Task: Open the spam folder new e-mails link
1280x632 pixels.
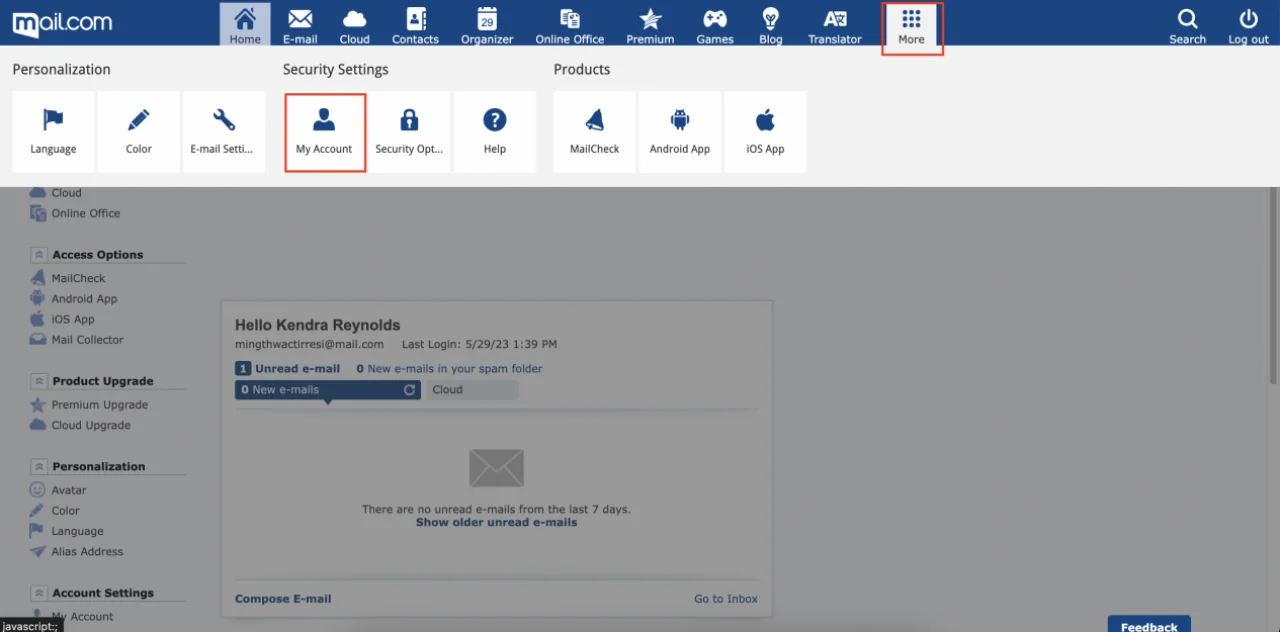Action: coord(449,369)
